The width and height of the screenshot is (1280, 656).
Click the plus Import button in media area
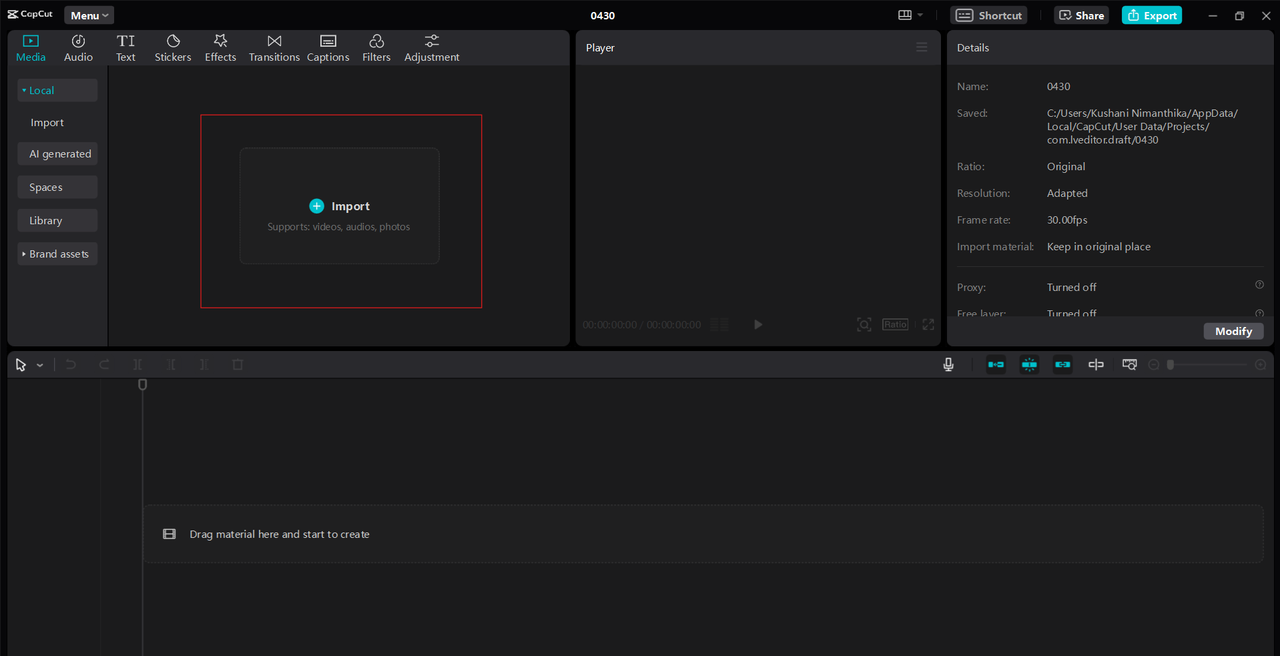339,206
